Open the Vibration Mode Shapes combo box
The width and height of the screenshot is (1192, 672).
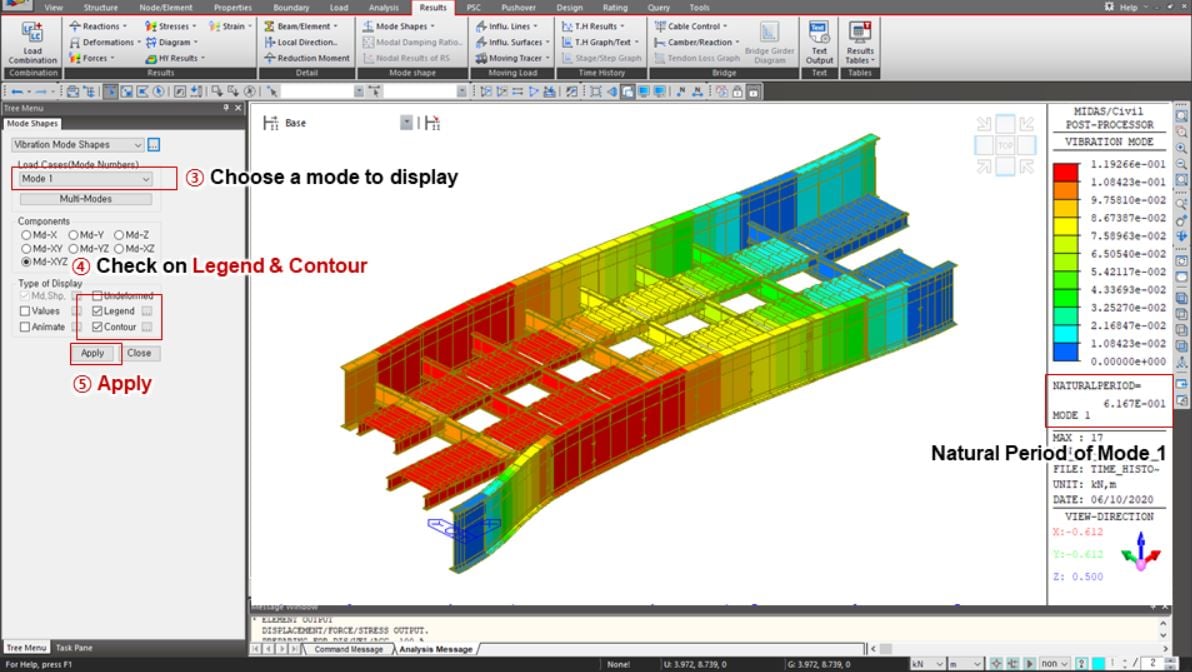click(x=78, y=144)
